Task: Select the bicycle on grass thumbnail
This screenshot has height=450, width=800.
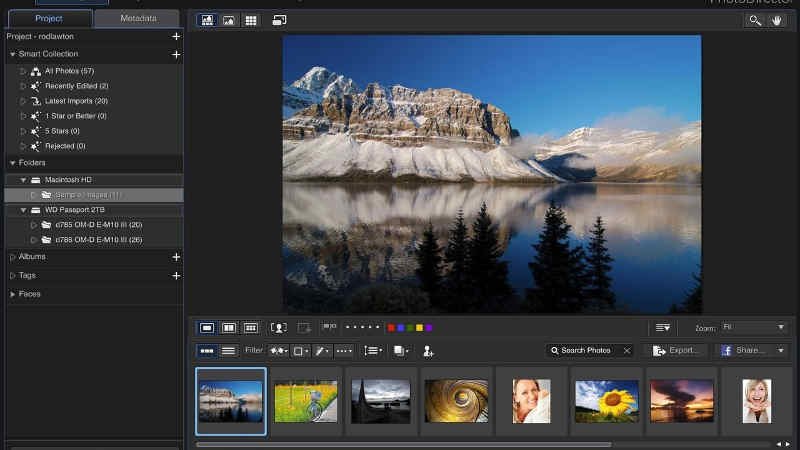Action: (x=306, y=401)
